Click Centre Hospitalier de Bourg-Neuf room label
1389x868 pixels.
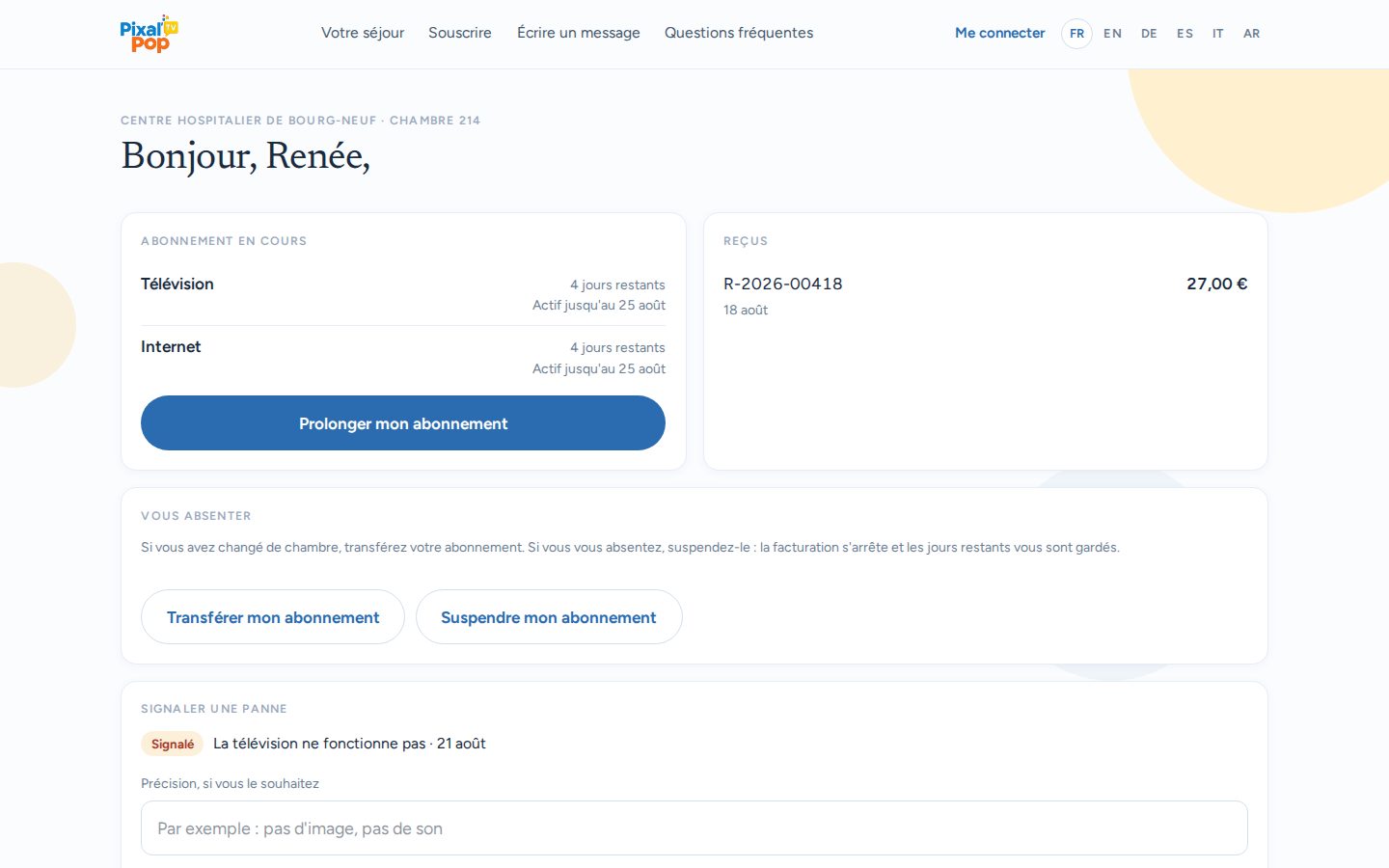300,121
